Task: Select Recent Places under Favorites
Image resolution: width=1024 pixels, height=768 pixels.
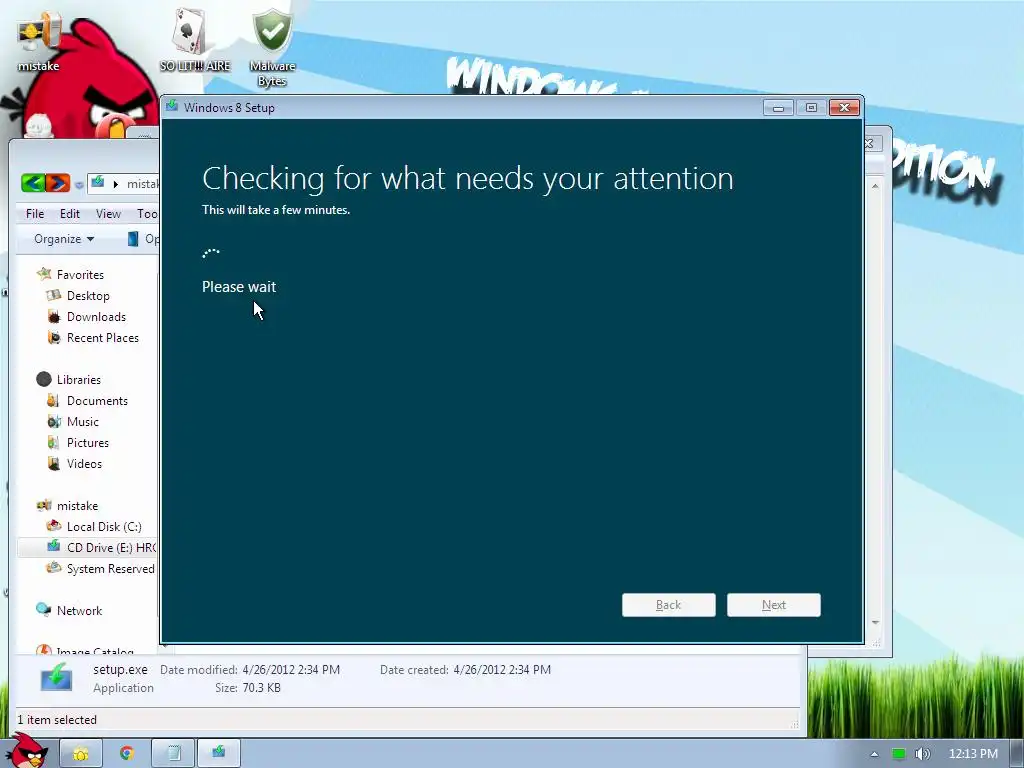Action: [103, 338]
